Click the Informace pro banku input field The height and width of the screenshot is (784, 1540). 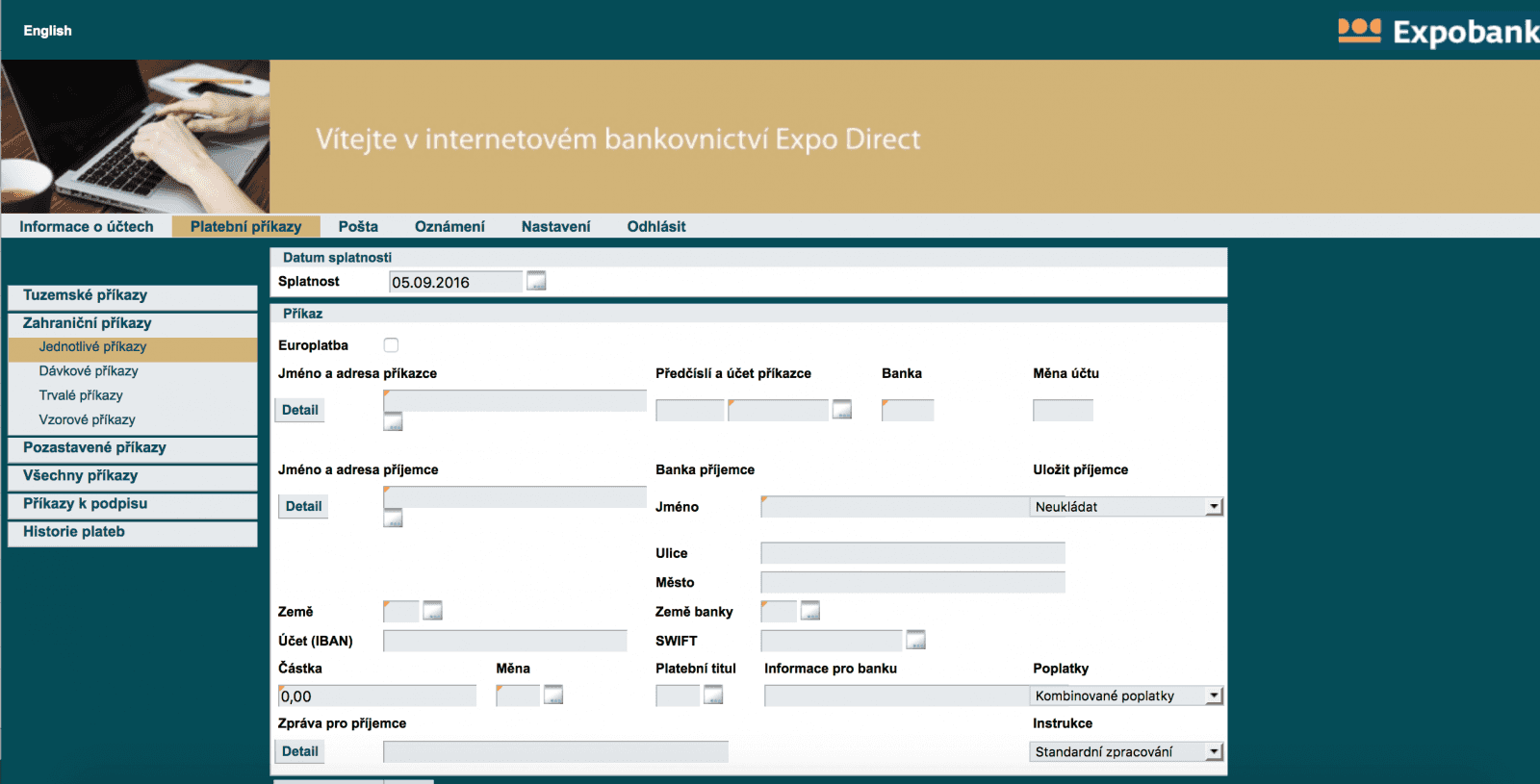(x=897, y=695)
